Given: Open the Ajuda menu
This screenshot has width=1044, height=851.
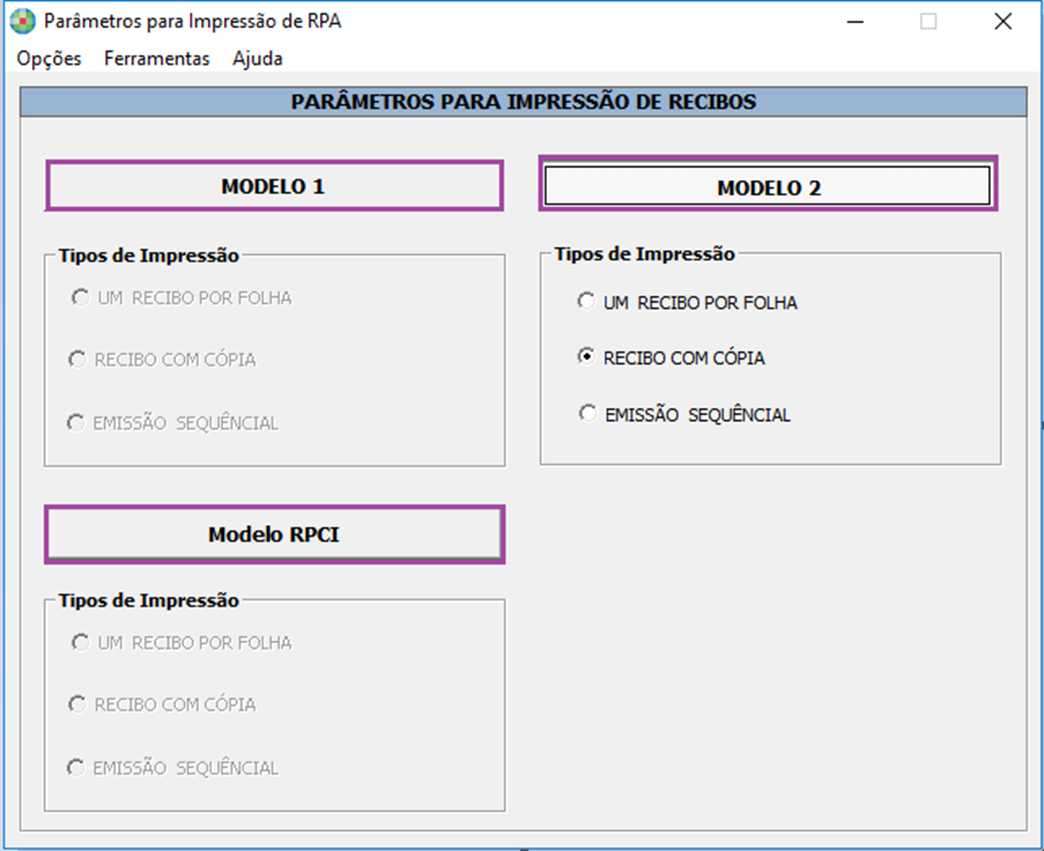Looking at the screenshot, I should 258,59.
